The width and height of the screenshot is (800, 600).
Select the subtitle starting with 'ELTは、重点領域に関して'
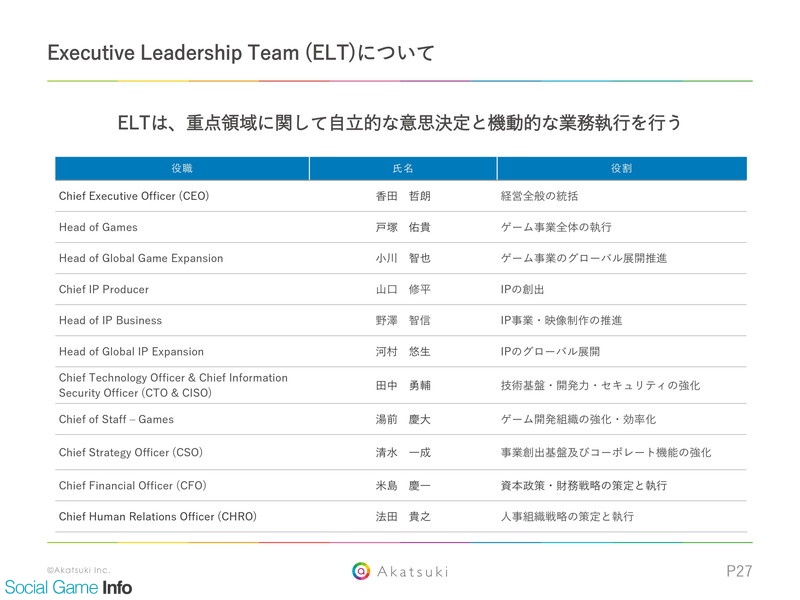[399, 123]
